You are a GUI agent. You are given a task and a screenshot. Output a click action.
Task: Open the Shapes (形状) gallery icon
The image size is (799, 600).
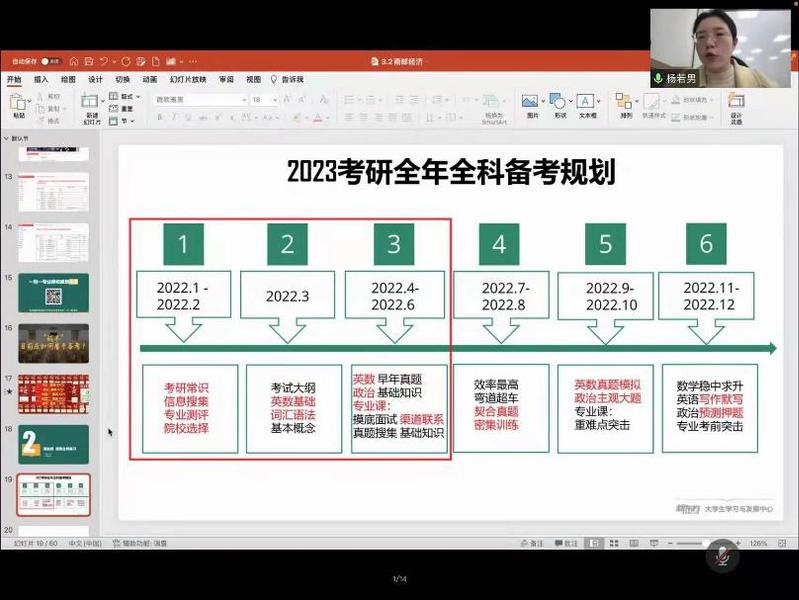559,103
